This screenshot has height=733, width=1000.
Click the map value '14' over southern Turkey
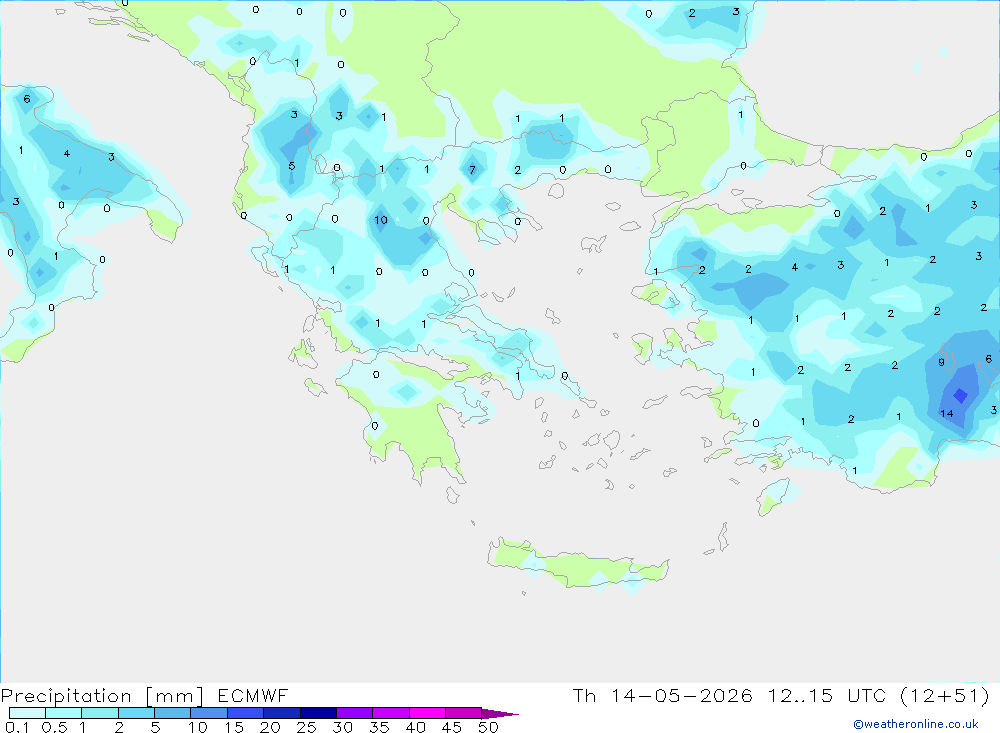point(946,413)
